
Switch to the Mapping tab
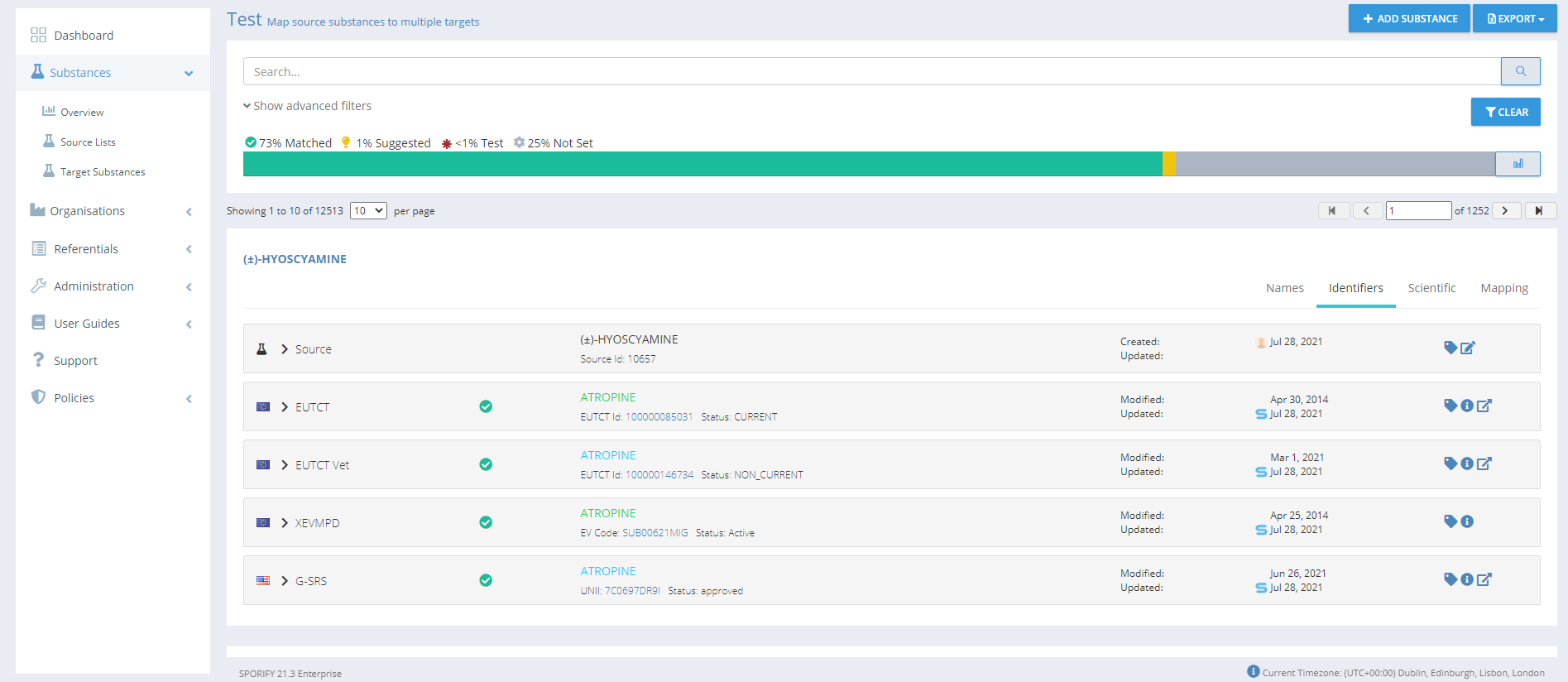tap(1503, 288)
